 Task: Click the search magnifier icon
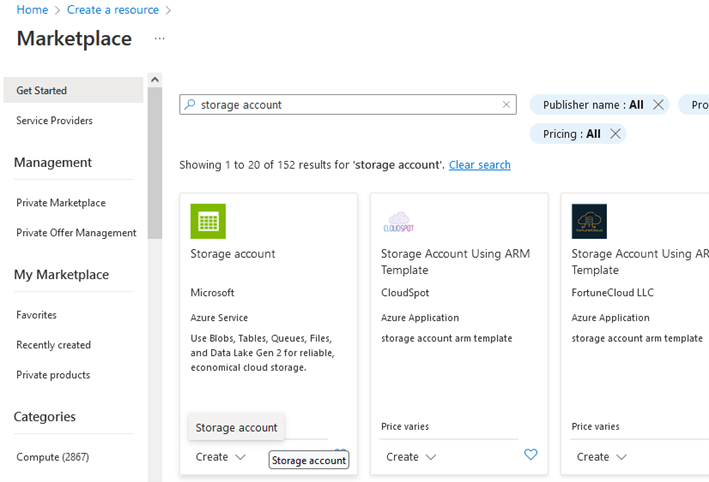click(190, 104)
